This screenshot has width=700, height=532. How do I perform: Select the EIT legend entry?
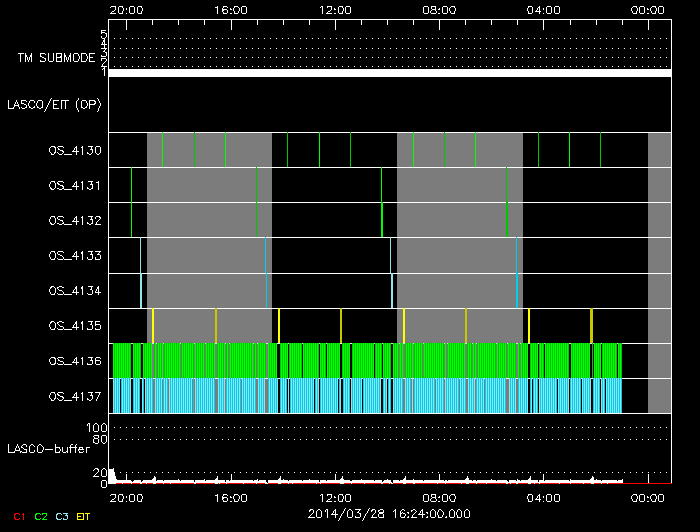point(84,516)
